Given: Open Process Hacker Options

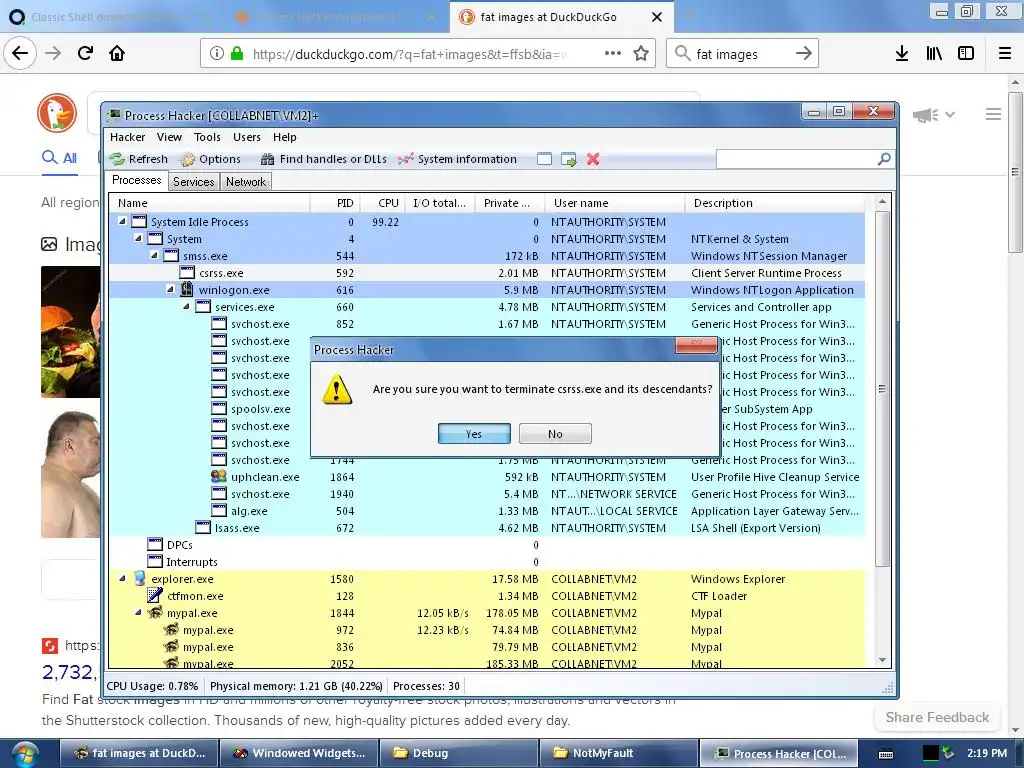Looking at the screenshot, I should pyautogui.click(x=210, y=159).
